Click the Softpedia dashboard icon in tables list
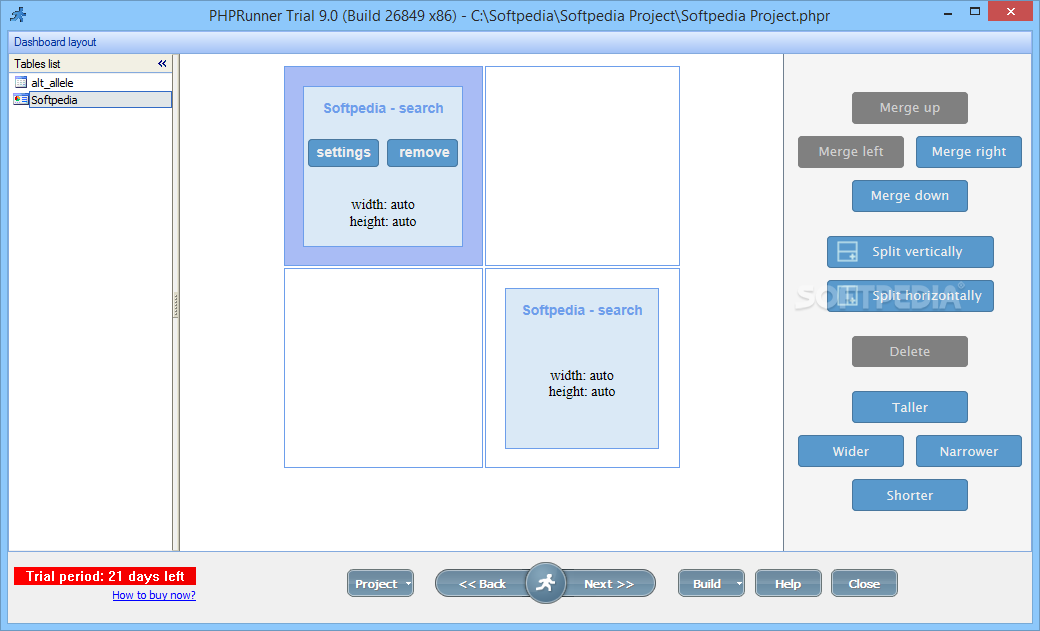Viewport: 1040px width, 631px height. [x=21, y=100]
